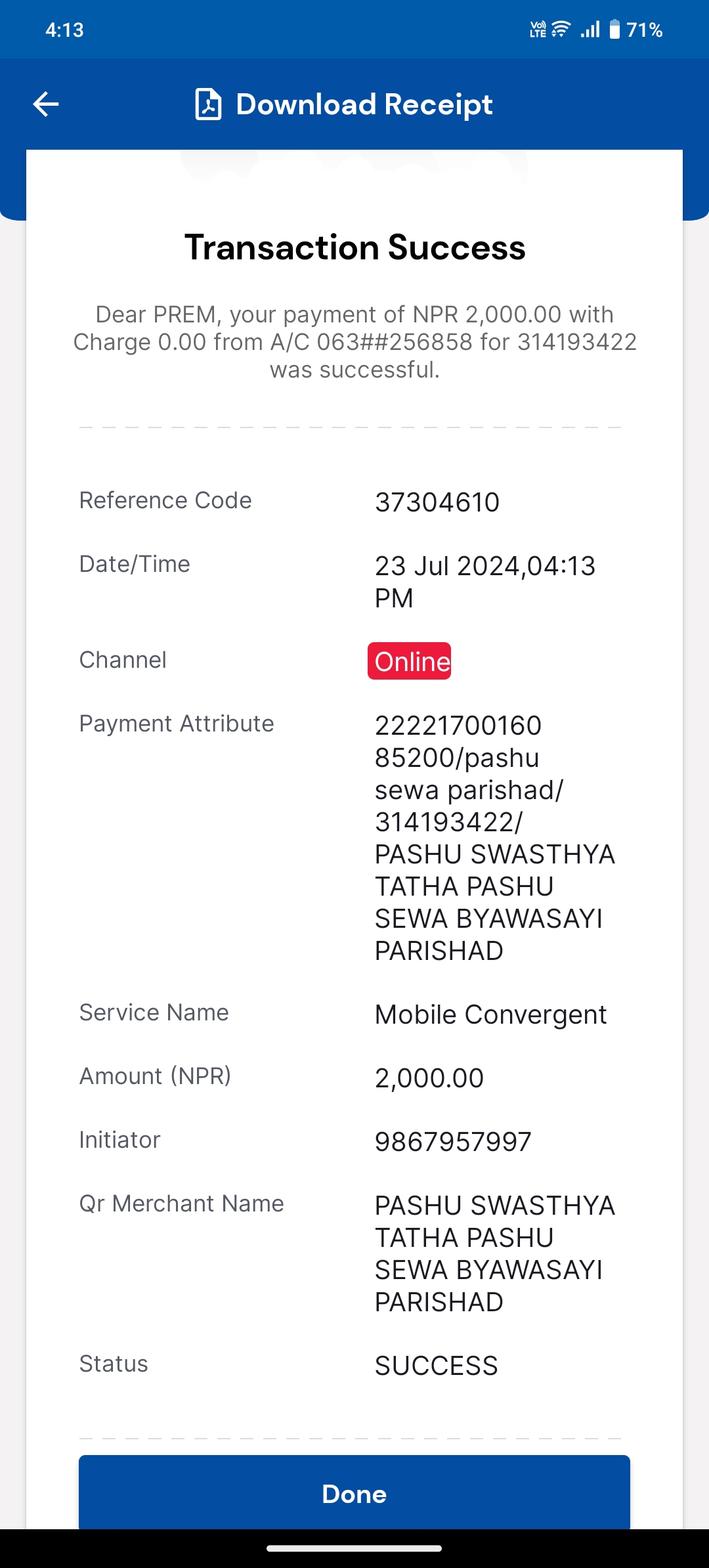Tap the Mobile Convergent service name
This screenshot has width=709, height=1568.
(490, 1015)
